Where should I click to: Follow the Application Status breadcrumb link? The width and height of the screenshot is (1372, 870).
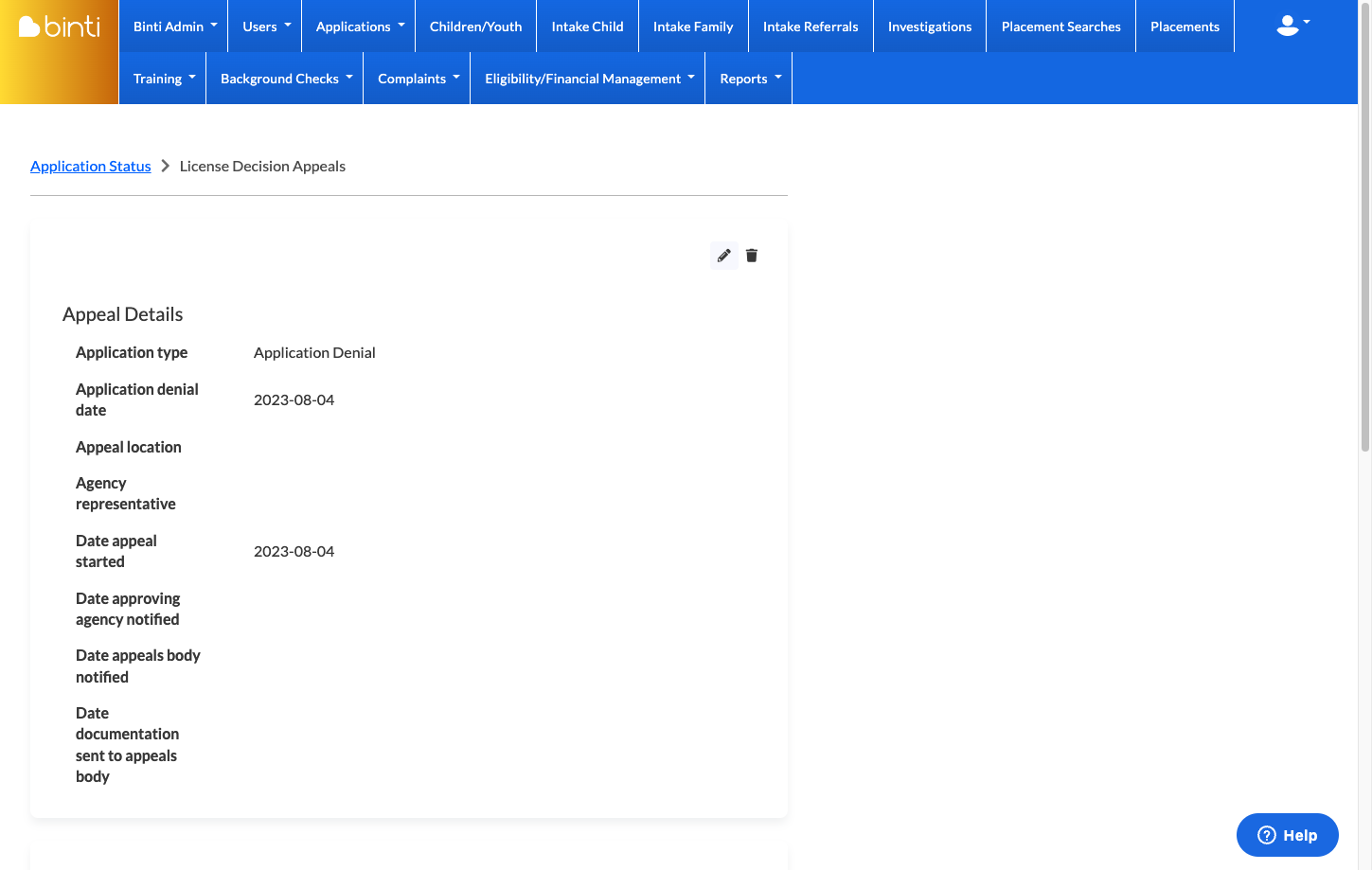pyautogui.click(x=91, y=167)
